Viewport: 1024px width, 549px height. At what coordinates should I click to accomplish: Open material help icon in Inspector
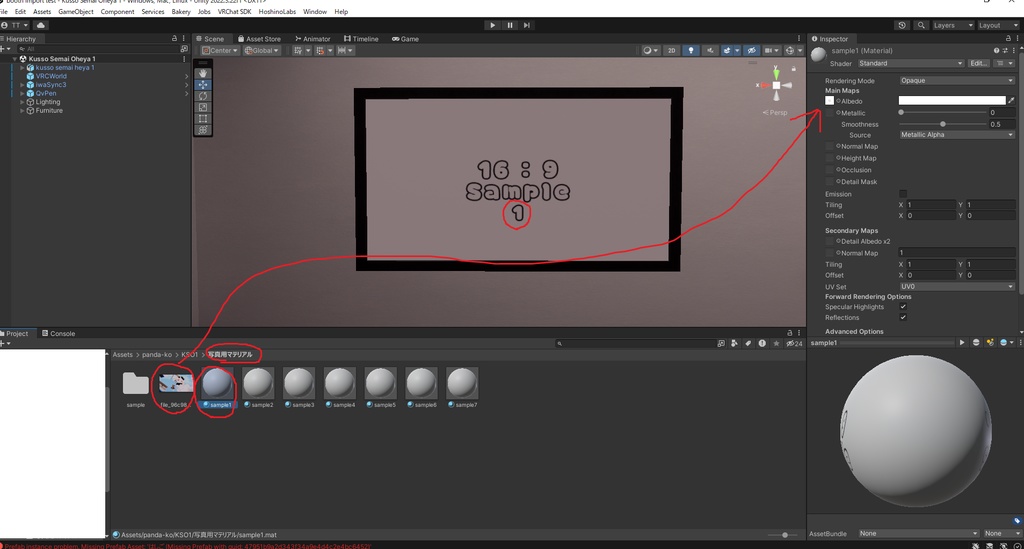coord(997,50)
